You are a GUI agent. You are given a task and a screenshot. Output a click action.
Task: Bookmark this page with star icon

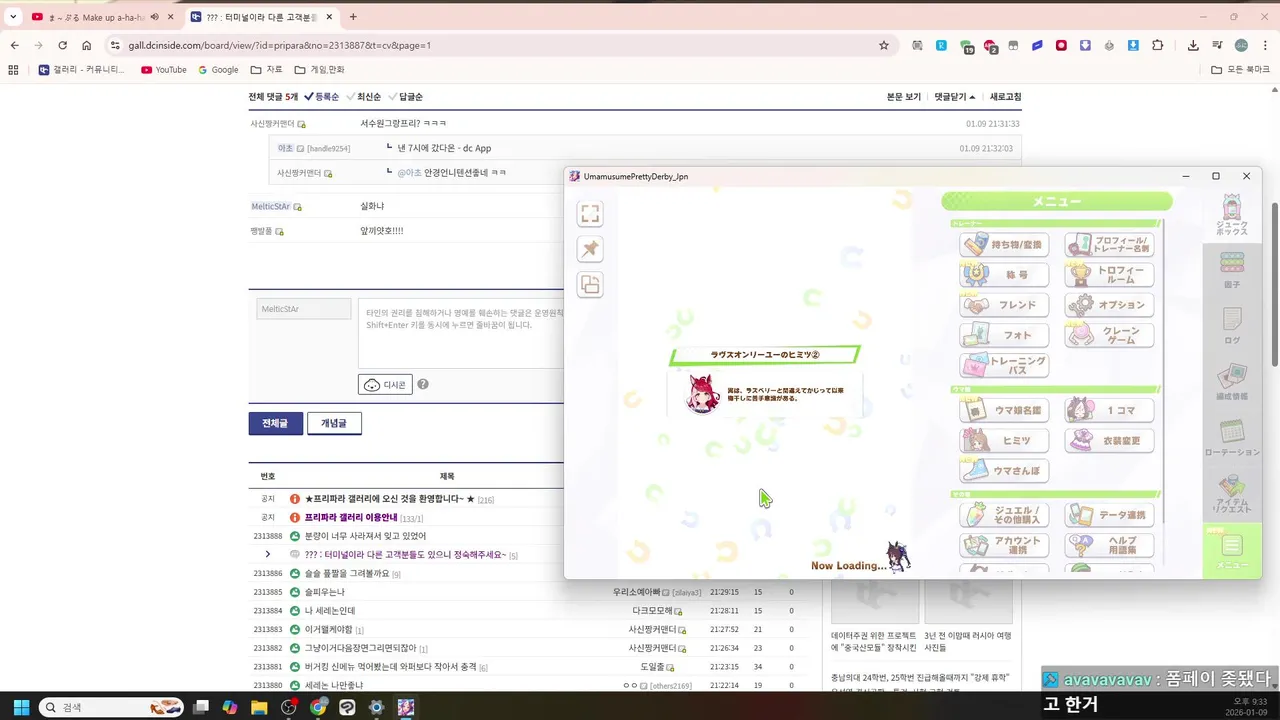pos(884,45)
